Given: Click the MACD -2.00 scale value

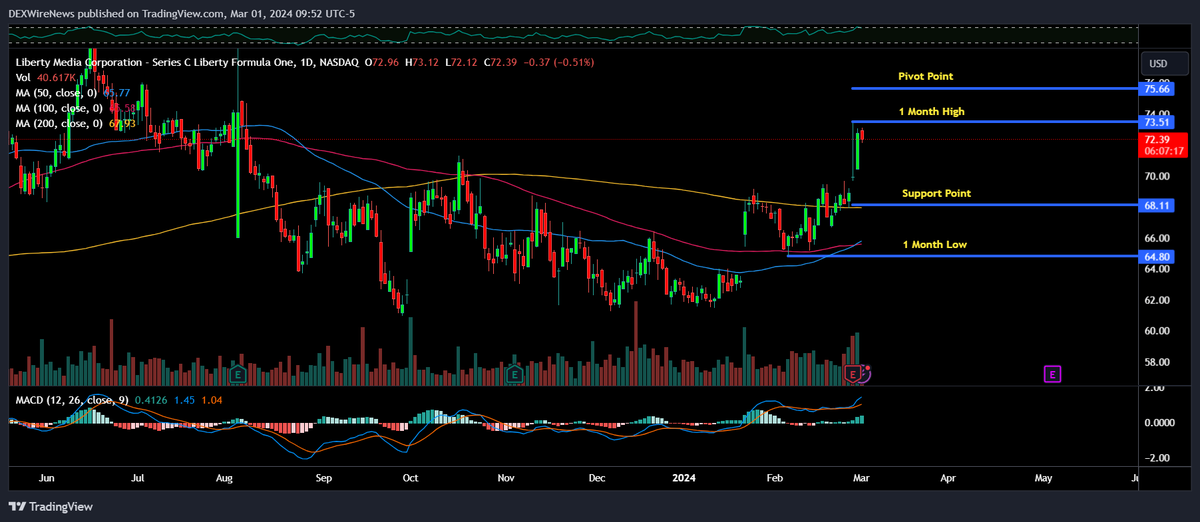Looking at the screenshot, I should click(1158, 458).
